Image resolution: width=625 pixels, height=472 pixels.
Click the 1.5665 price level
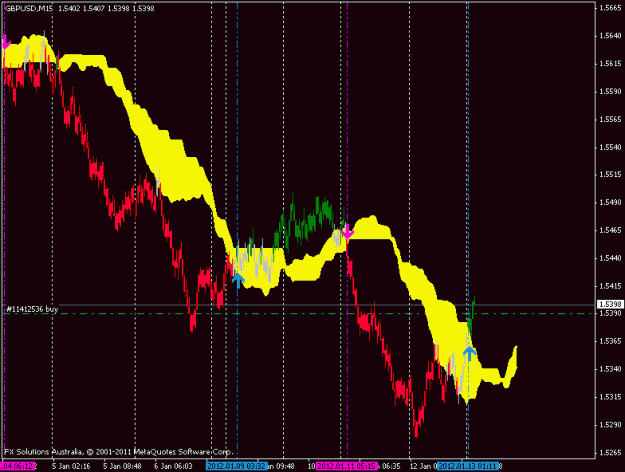tap(610, 8)
